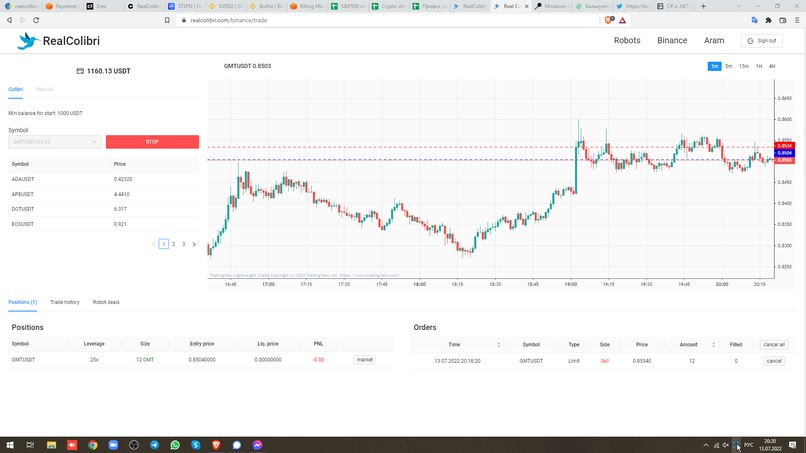Image resolution: width=806 pixels, height=453 pixels.
Task: Open the Robot deals tab
Action: point(106,302)
